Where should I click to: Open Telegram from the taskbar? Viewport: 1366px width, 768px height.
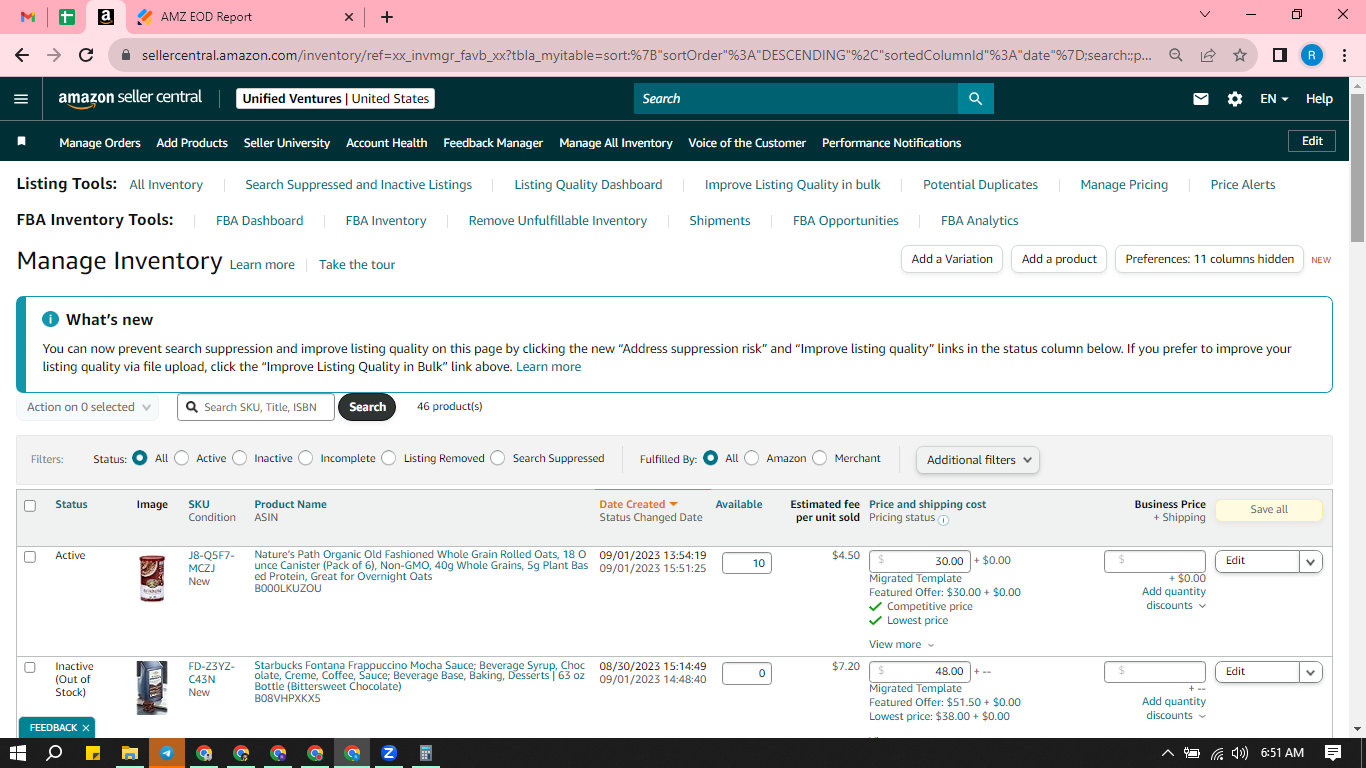pyautogui.click(x=167, y=753)
